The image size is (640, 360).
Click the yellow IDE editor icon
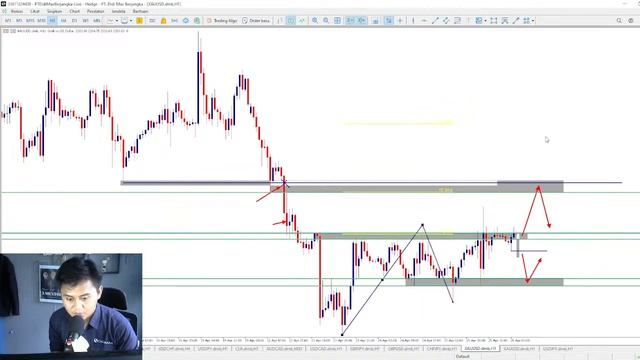pyautogui.click(x=139, y=20)
